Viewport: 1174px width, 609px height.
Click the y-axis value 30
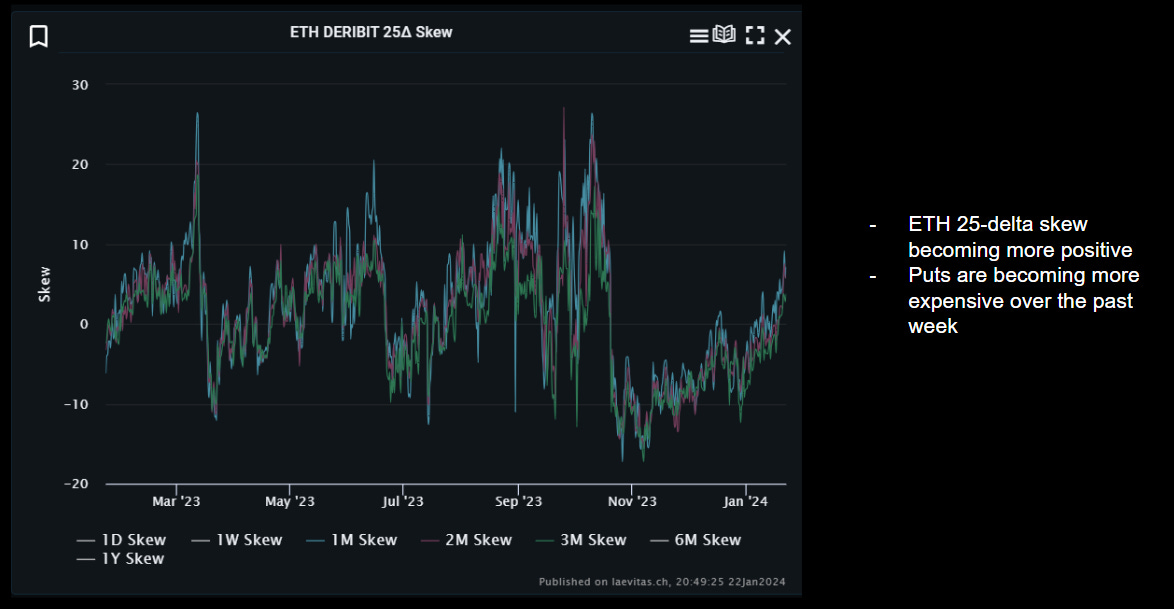point(80,85)
